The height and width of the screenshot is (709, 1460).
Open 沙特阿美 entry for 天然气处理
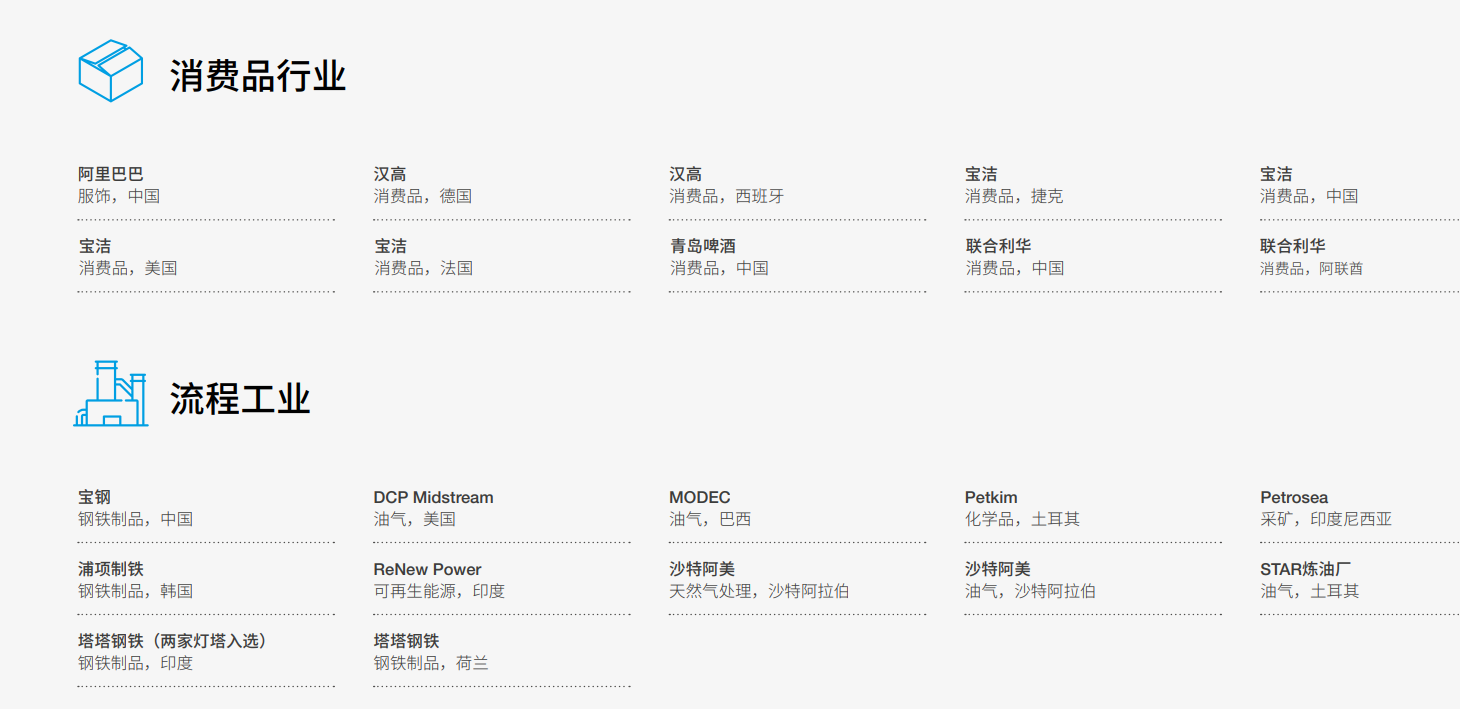[x=702, y=569]
